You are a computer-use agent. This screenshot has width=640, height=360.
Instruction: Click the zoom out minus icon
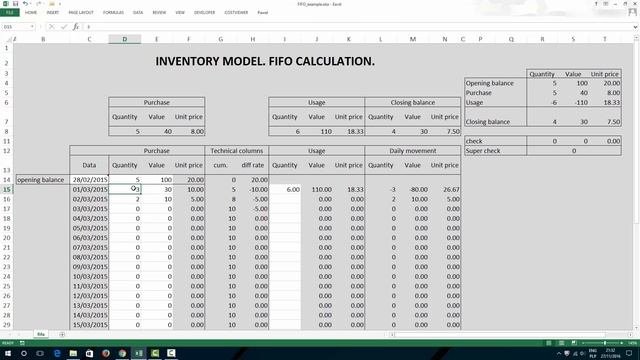point(583,343)
